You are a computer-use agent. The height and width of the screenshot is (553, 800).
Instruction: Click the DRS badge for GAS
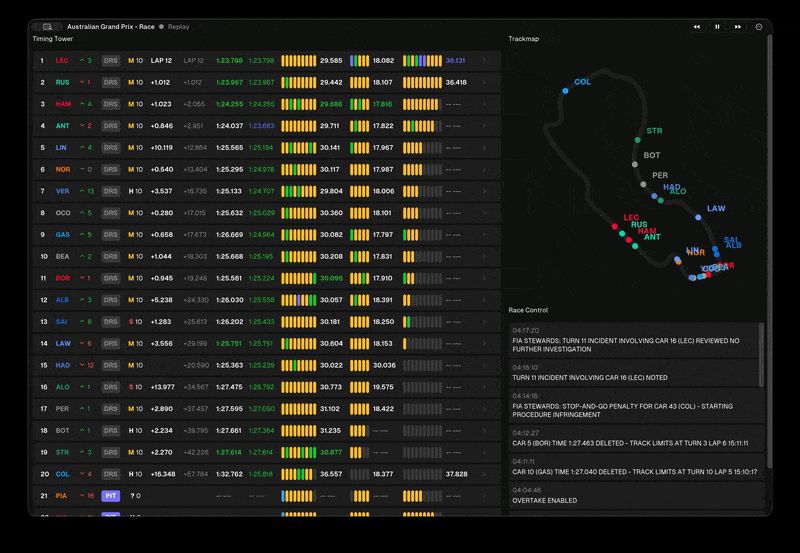[111, 235]
